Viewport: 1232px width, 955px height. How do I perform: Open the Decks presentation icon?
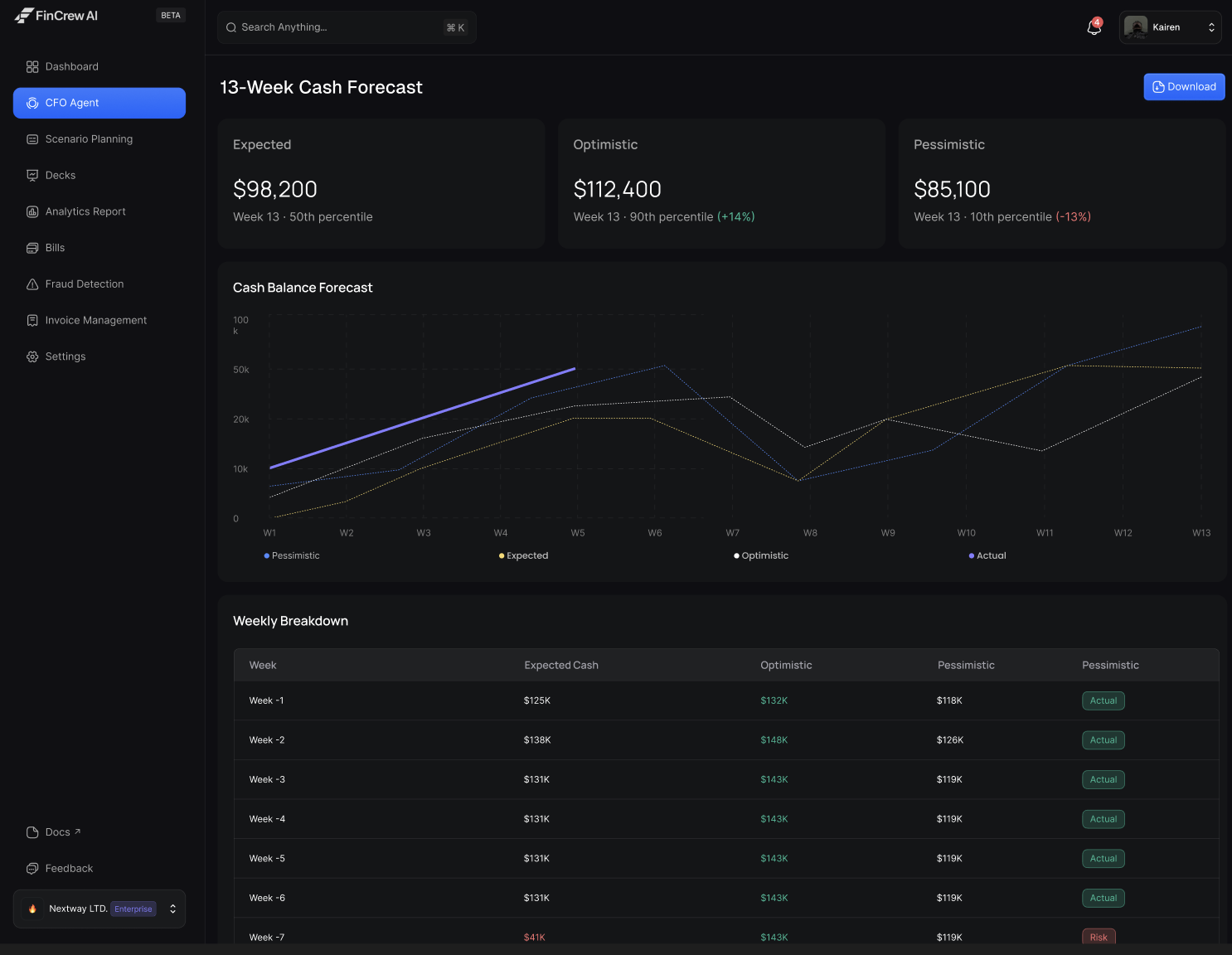pyautogui.click(x=32, y=175)
